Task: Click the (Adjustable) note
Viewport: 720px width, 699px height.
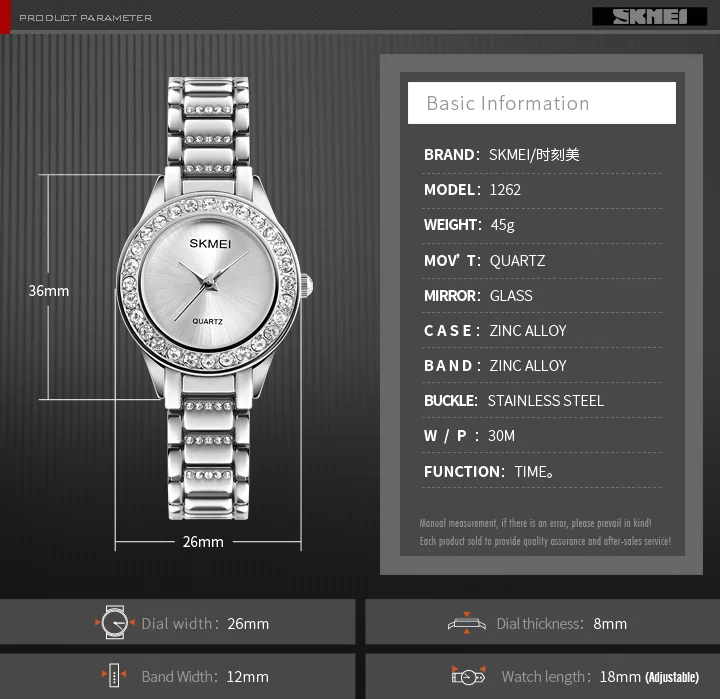Action: (672, 677)
